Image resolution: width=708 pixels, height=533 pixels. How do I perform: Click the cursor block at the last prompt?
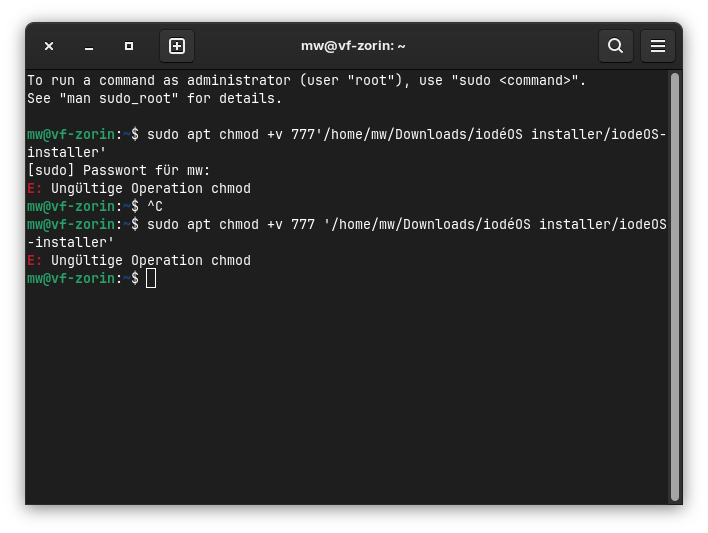pos(151,278)
